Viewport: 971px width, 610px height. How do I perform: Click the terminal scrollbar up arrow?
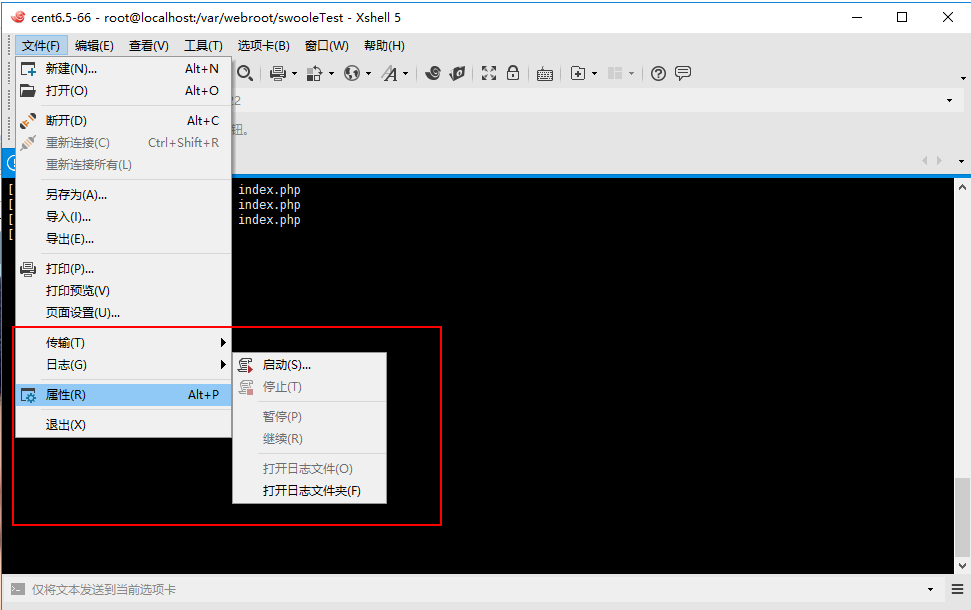click(x=962, y=186)
